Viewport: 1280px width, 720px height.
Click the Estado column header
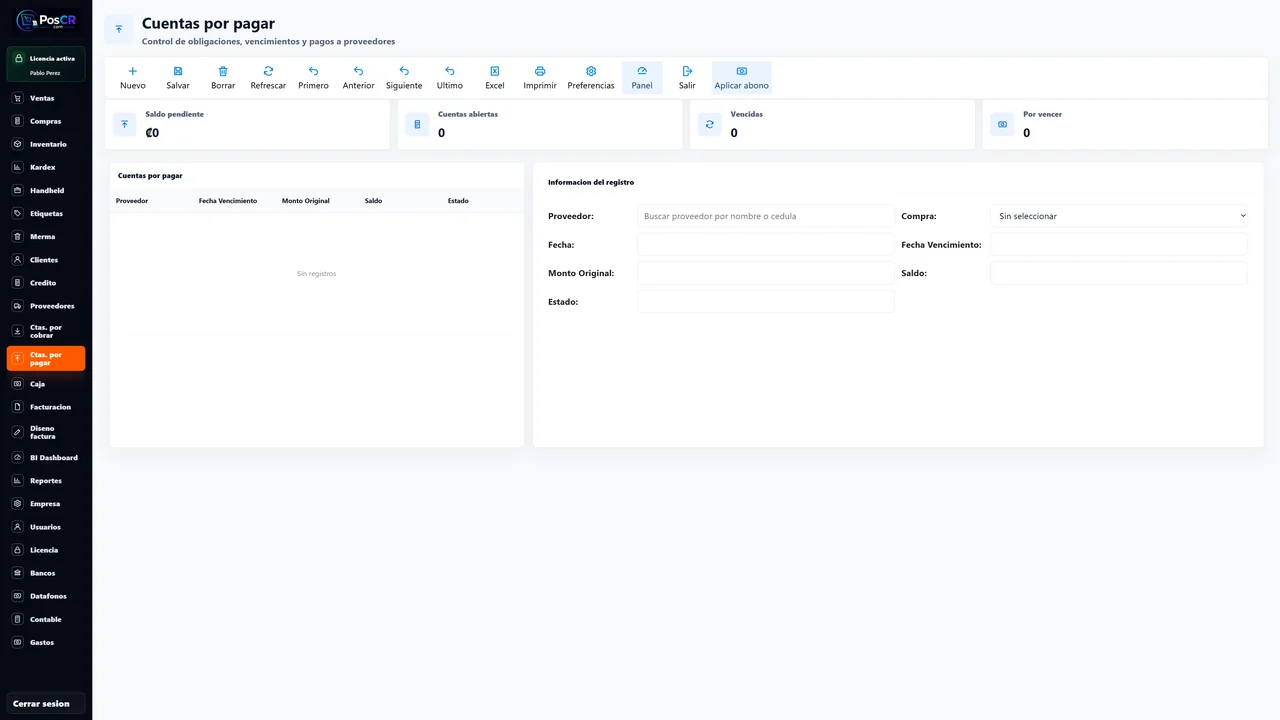pos(458,201)
